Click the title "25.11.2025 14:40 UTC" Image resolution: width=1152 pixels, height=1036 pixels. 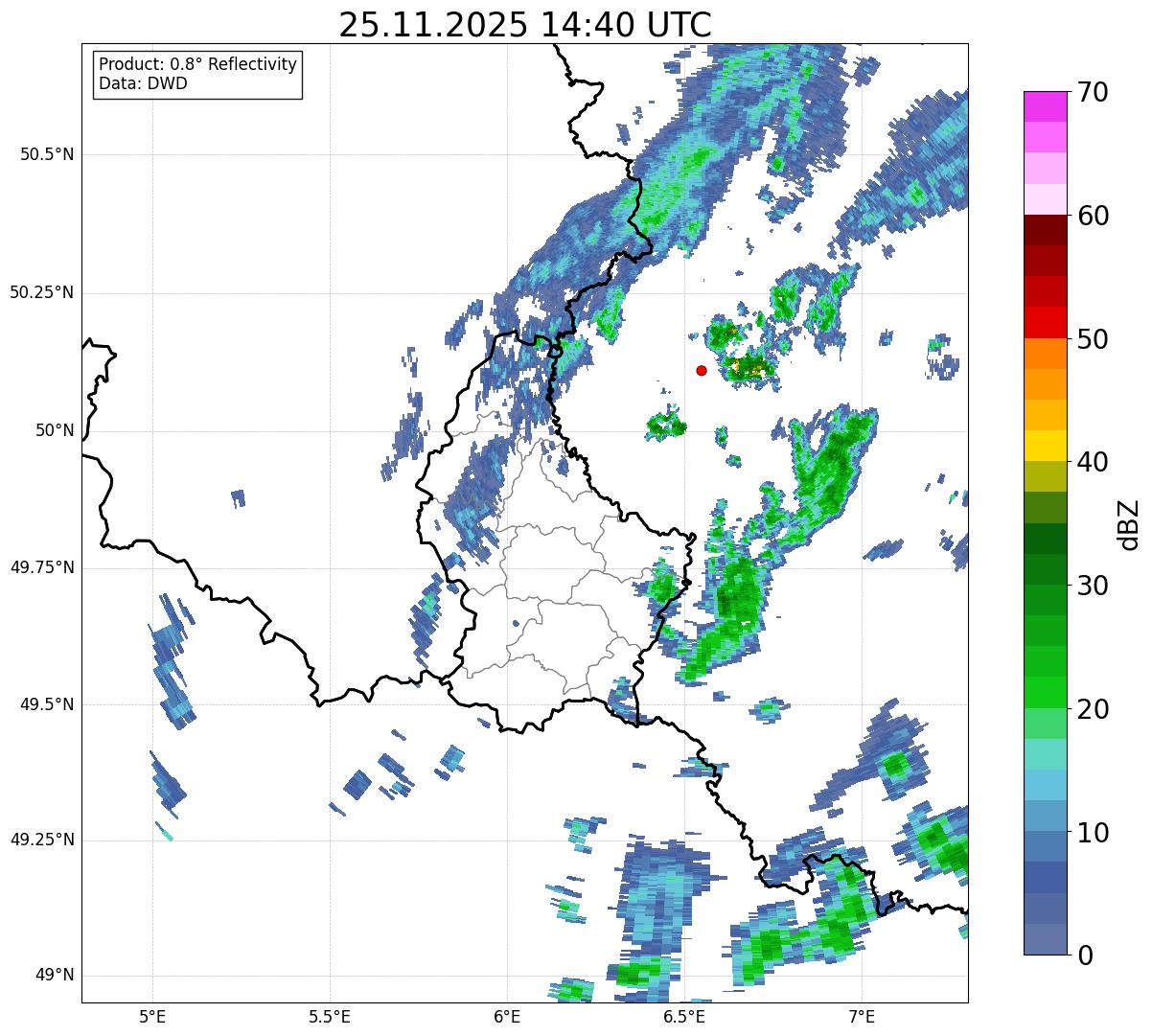point(525,24)
